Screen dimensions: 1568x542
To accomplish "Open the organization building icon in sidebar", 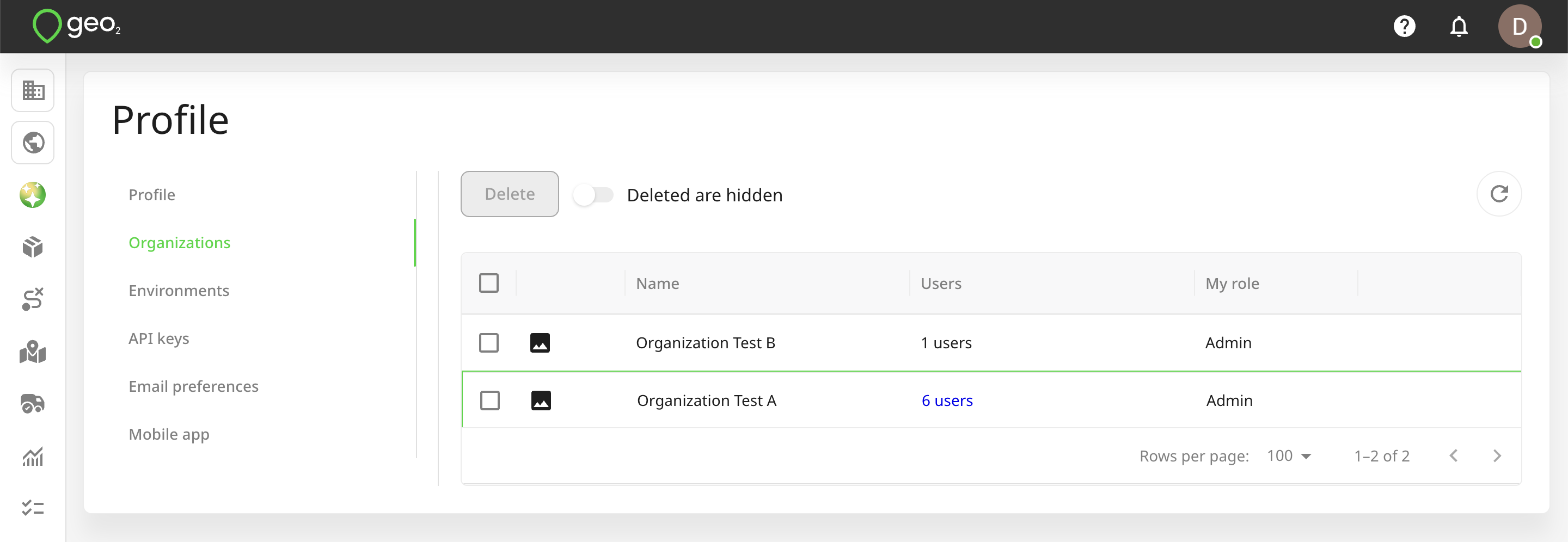I will [x=33, y=91].
